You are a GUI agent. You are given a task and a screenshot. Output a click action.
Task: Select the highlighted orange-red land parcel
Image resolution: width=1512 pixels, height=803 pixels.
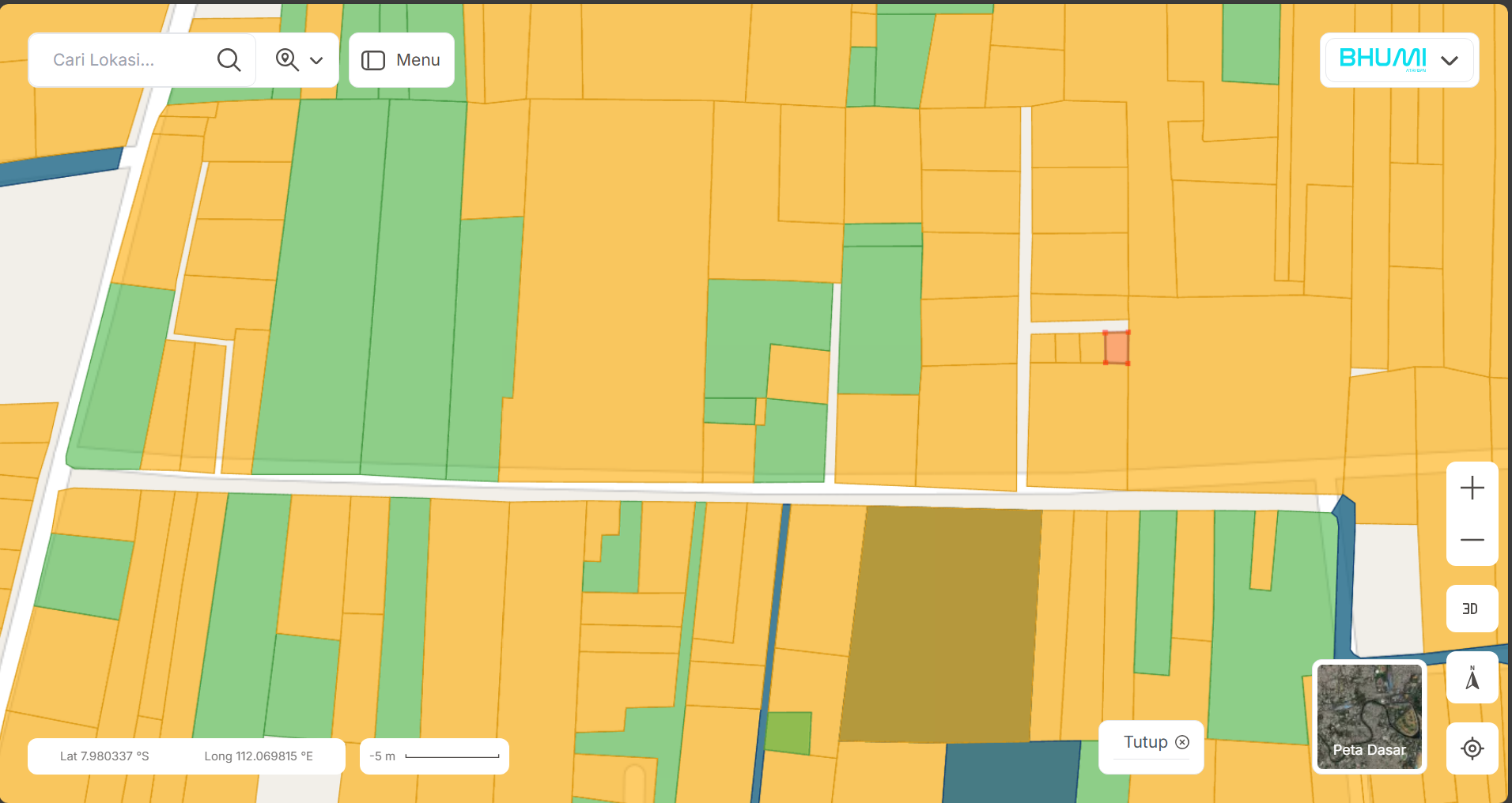[x=1117, y=348]
